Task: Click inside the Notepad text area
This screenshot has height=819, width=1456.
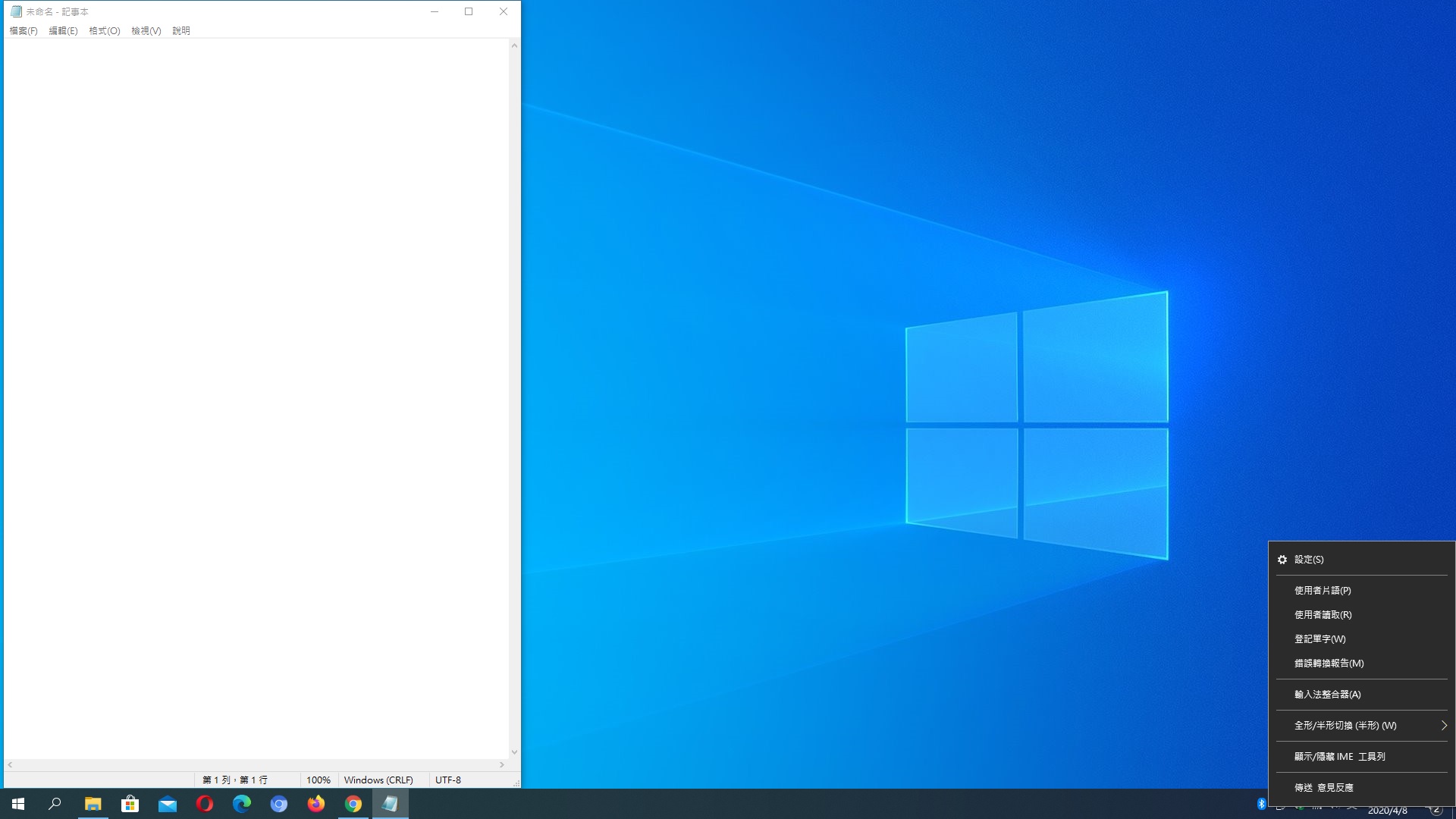Action: [256, 399]
